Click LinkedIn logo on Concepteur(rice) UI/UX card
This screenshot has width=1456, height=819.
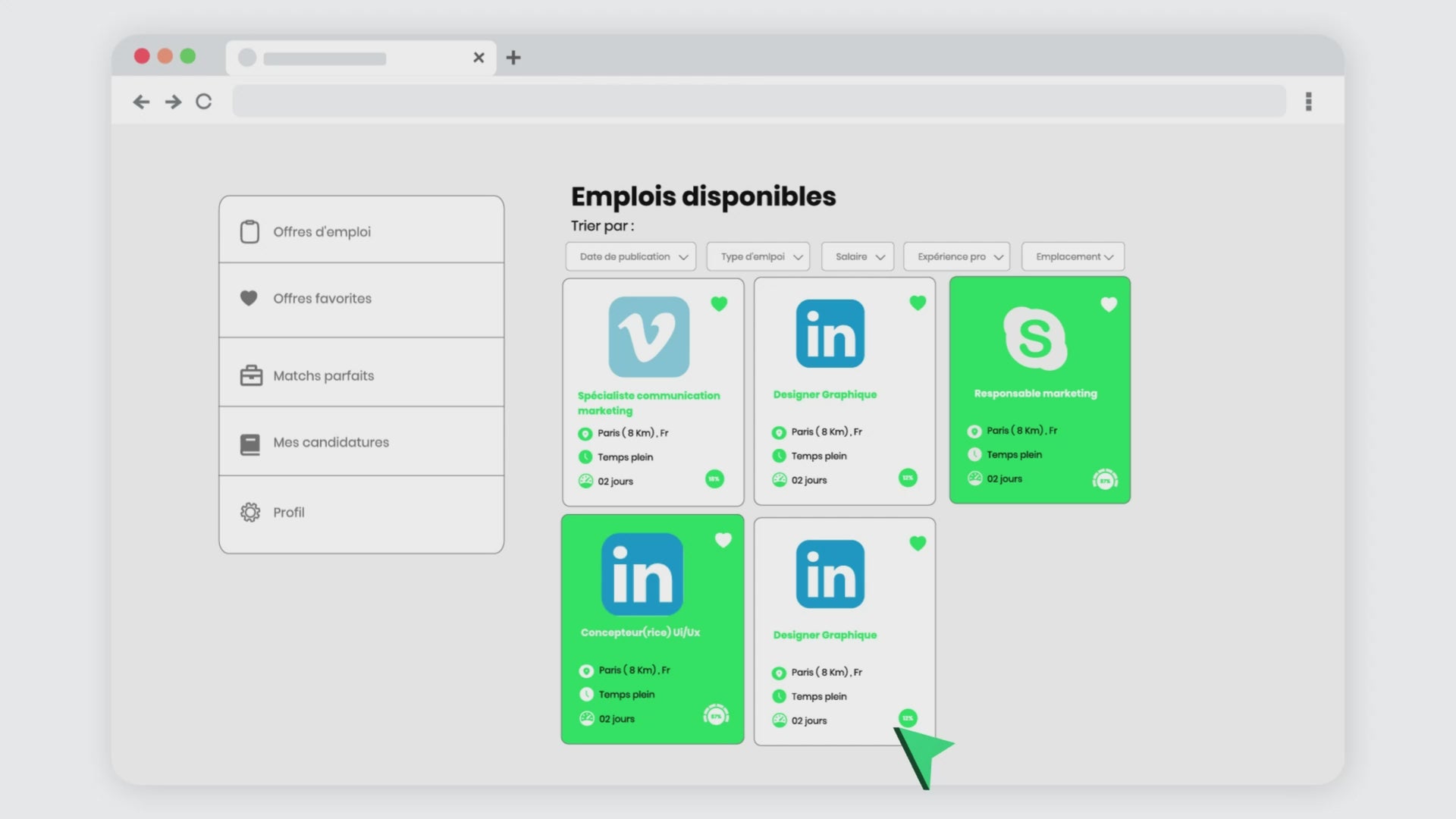pos(642,574)
